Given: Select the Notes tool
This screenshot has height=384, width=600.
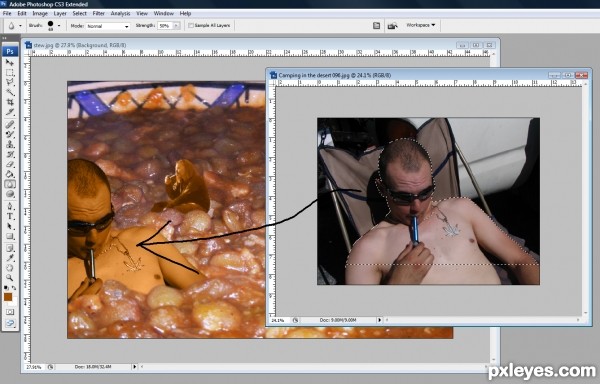Looking at the screenshot, I should pyautogui.click(x=10, y=248).
